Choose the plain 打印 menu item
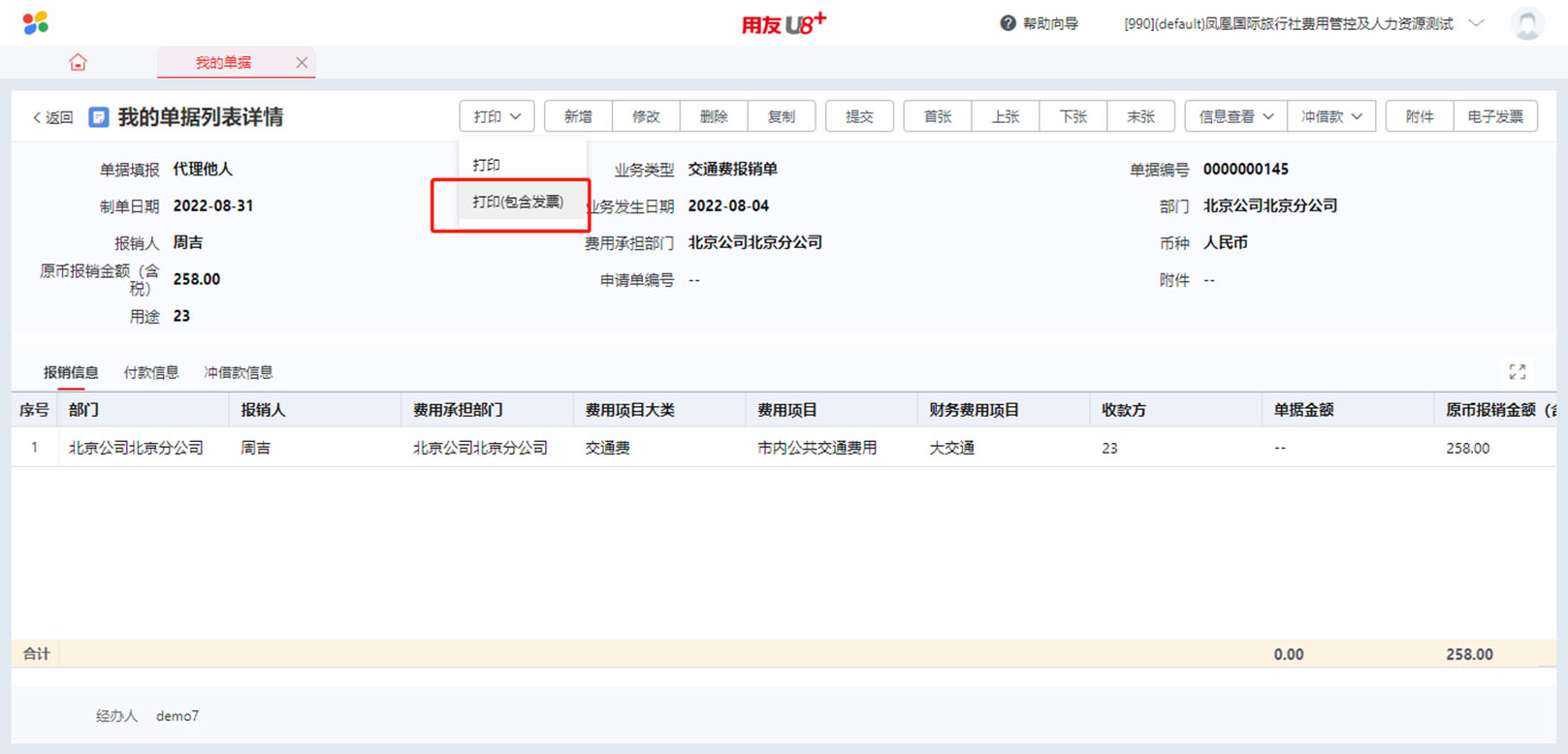The width and height of the screenshot is (1568, 754). 487,165
